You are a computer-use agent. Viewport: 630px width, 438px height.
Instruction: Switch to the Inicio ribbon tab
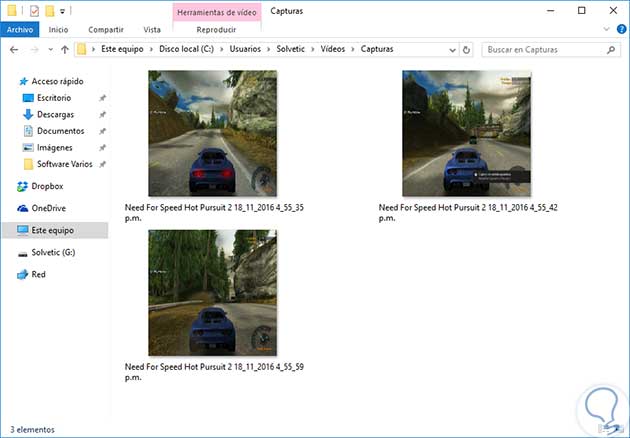(x=58, y=30)
